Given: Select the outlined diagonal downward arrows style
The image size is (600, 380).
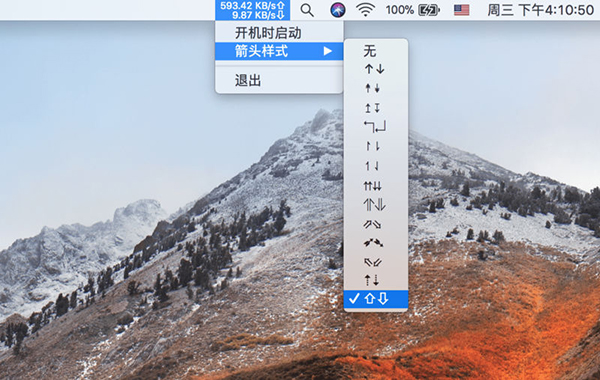Looking at the screenshot, I should (x=376, y=262).
